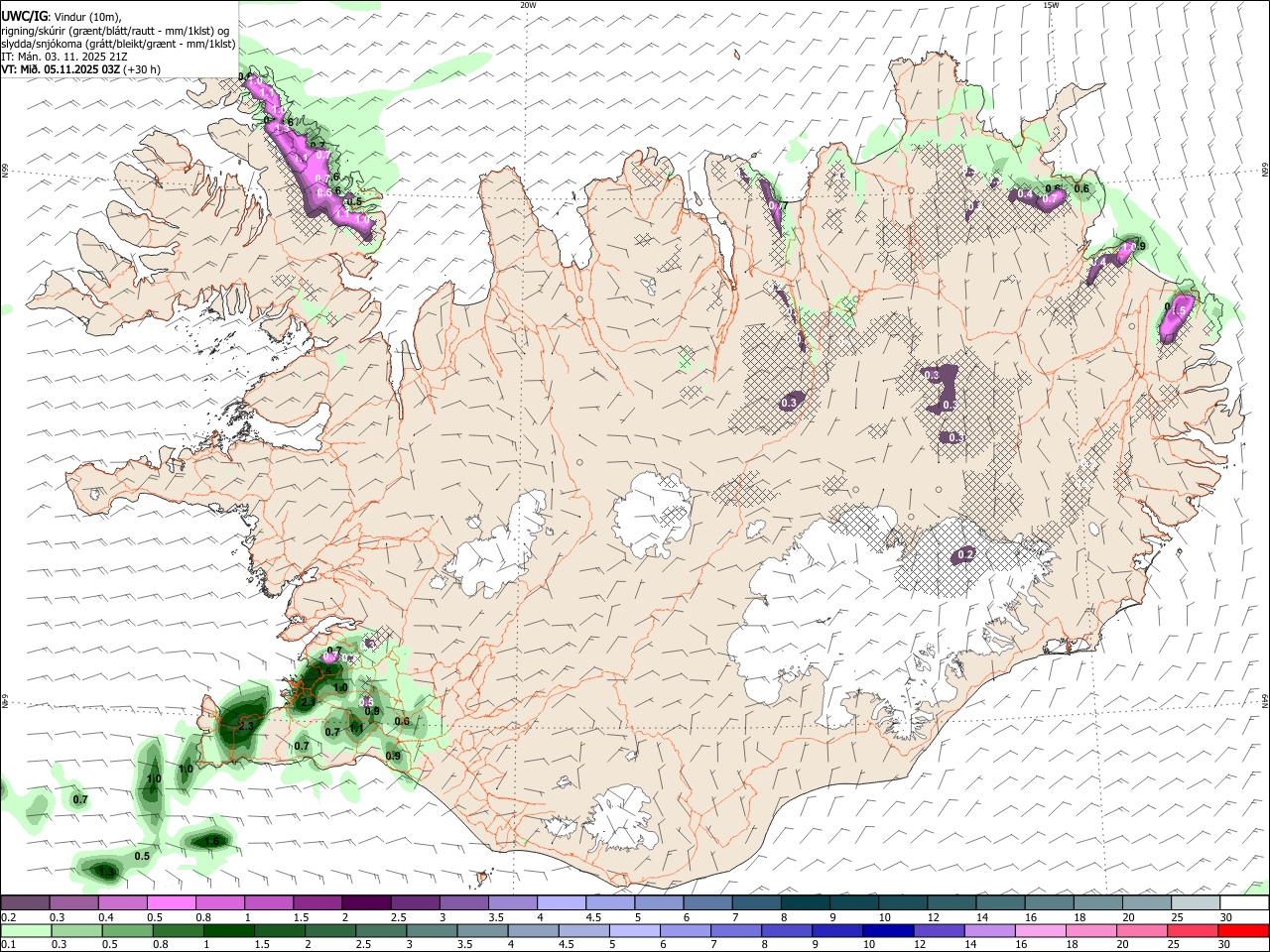Pick the medium green 0.5–0.8 rain swatch
Viewport: 1270px width, 952px height.
[x=127, y=931]
